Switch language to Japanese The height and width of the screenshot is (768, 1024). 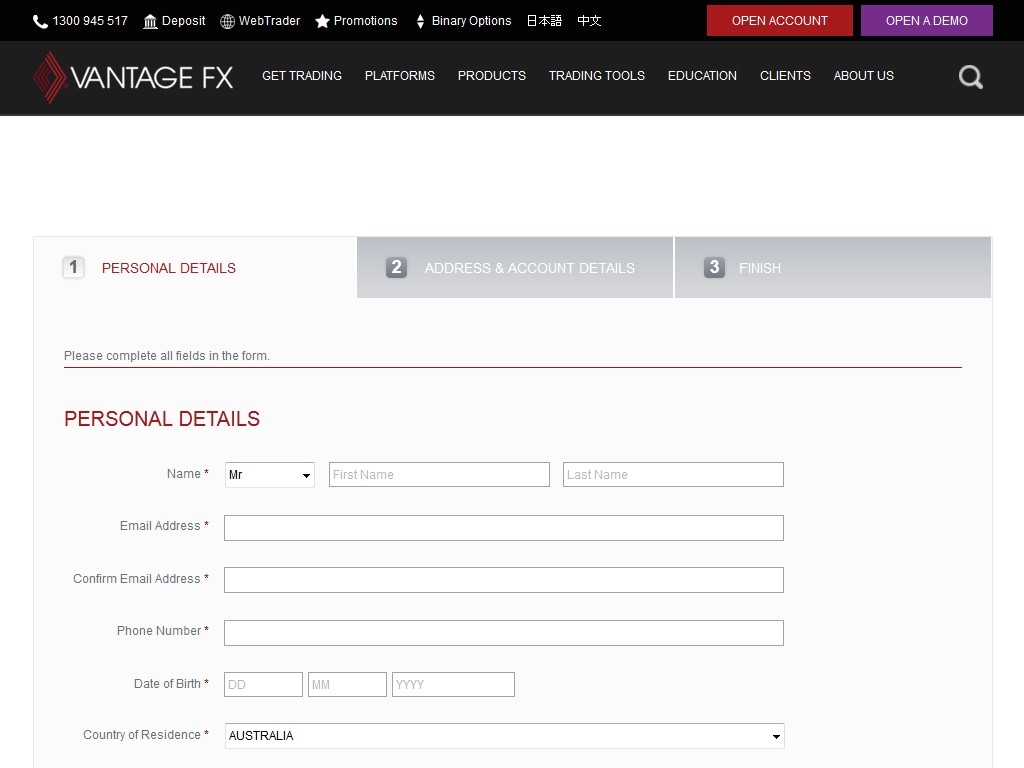[x=544, y=21]
